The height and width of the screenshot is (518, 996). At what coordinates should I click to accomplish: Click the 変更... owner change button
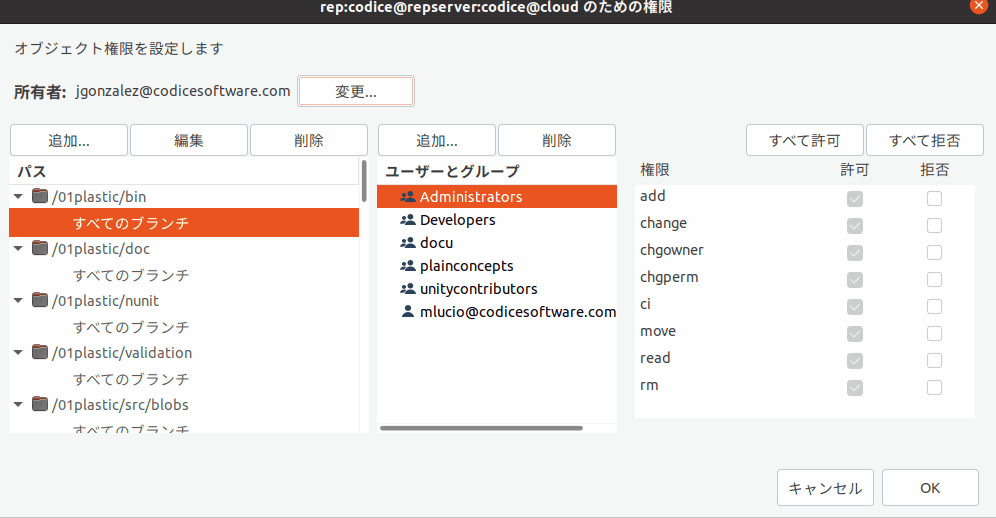[x=356, y=92]
